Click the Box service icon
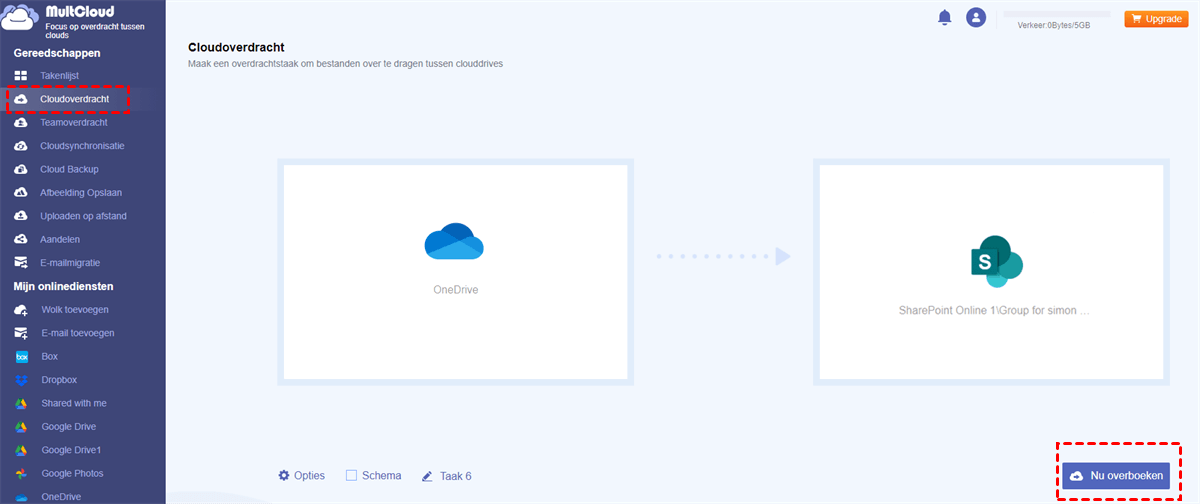 (x=21, y=357)
